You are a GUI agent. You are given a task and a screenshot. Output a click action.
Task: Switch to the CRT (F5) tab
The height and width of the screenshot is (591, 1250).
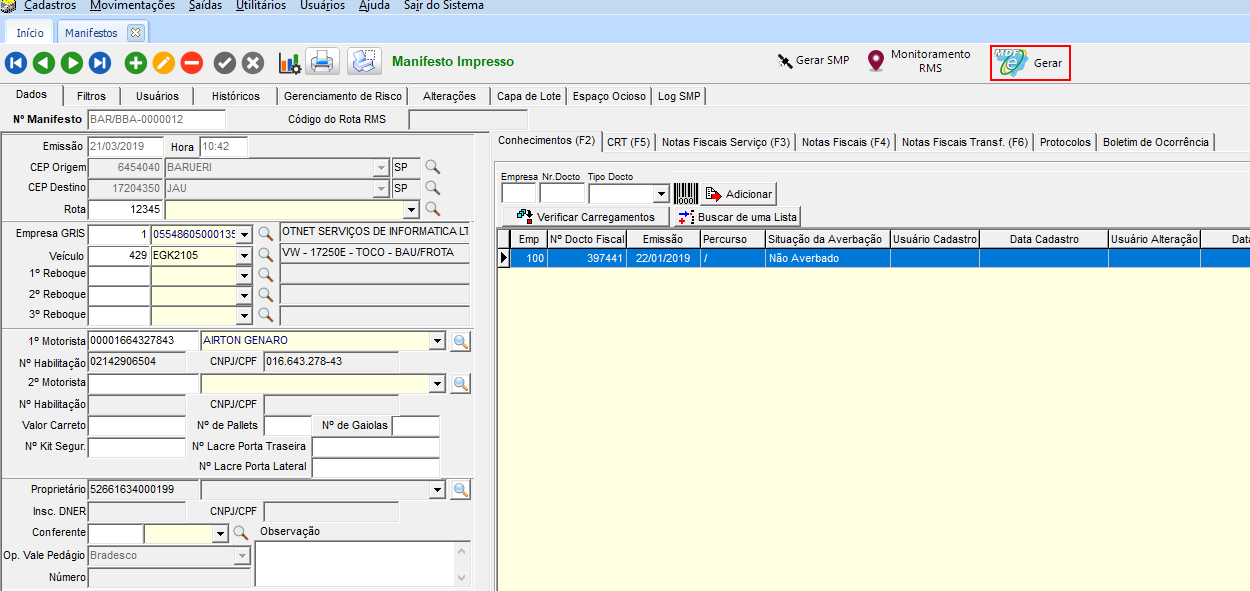click(x=628, y=142)
